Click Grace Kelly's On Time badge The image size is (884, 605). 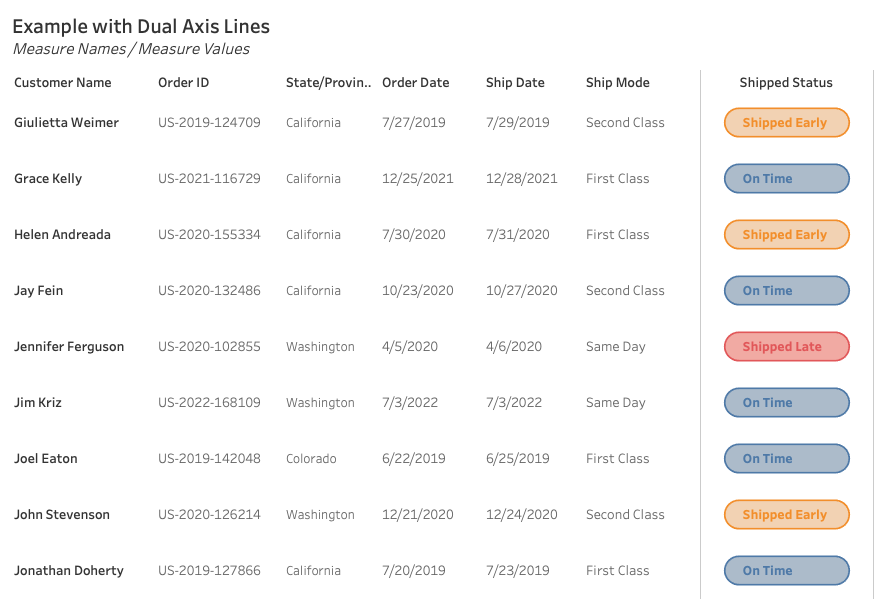[786, 178]
